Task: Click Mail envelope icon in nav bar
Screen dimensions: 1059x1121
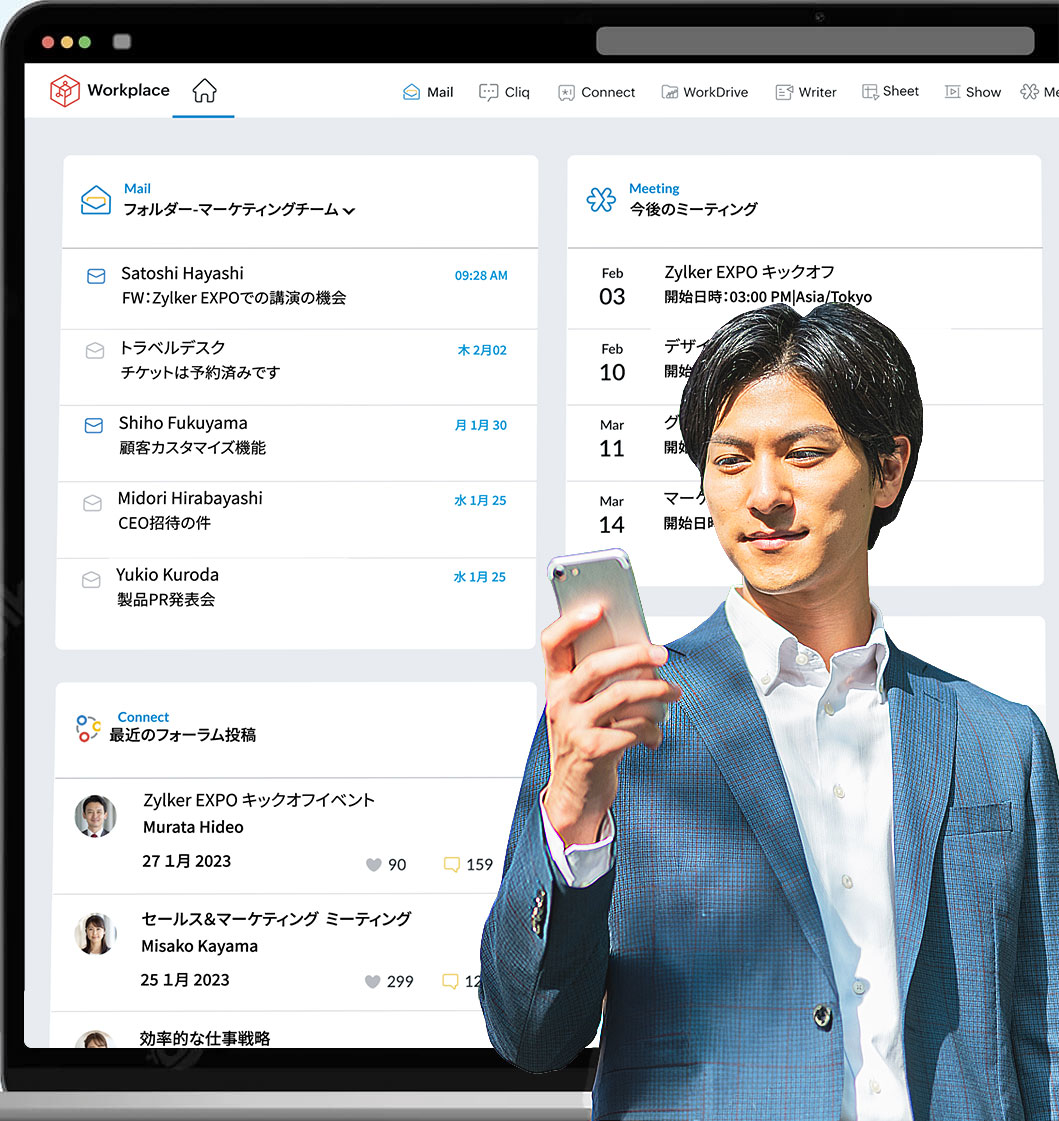Action: point(411,92)
